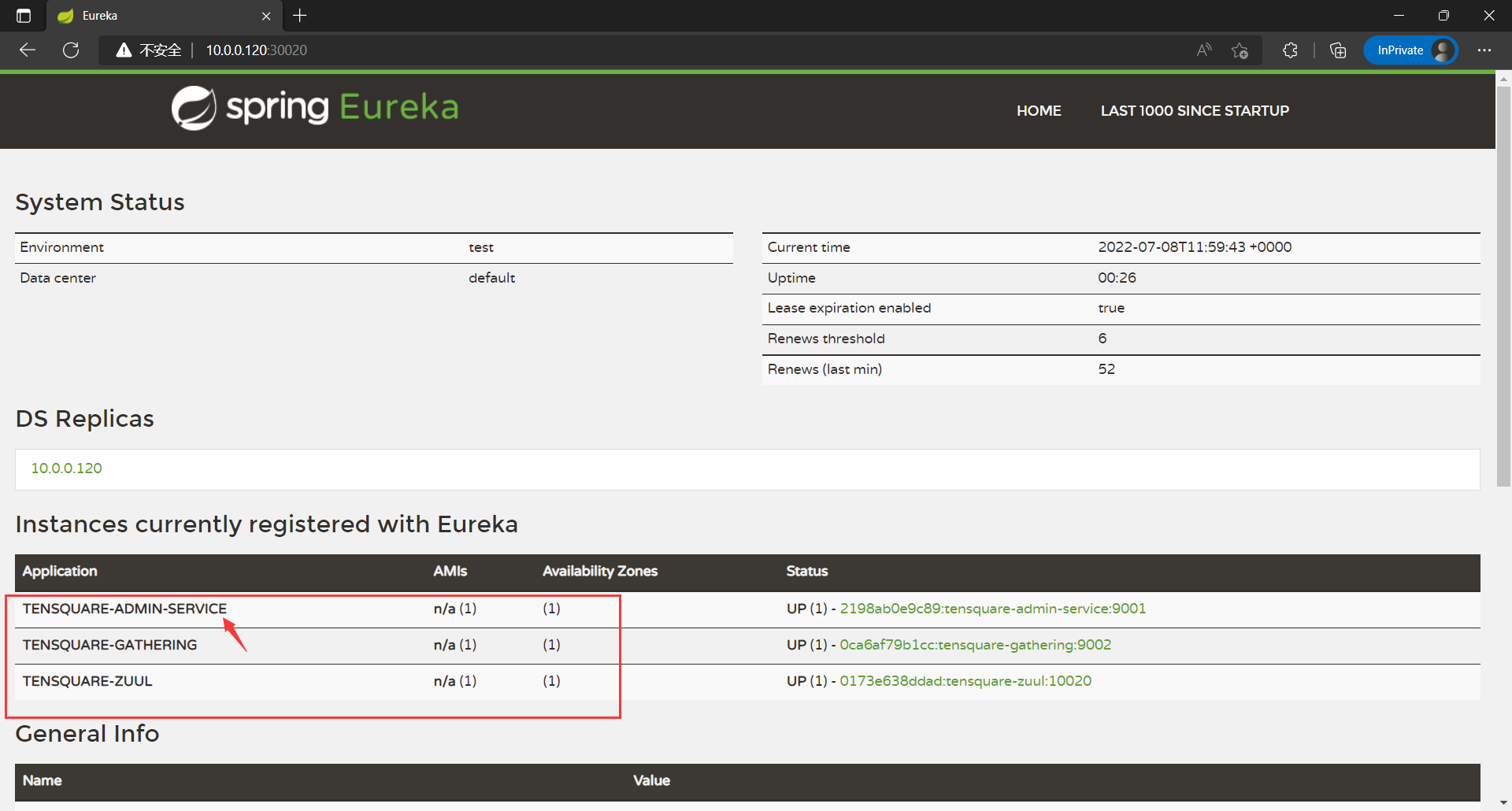The image size is (1512, 811).
Task: Click the read aloud icon
Action: [1204, 50]
